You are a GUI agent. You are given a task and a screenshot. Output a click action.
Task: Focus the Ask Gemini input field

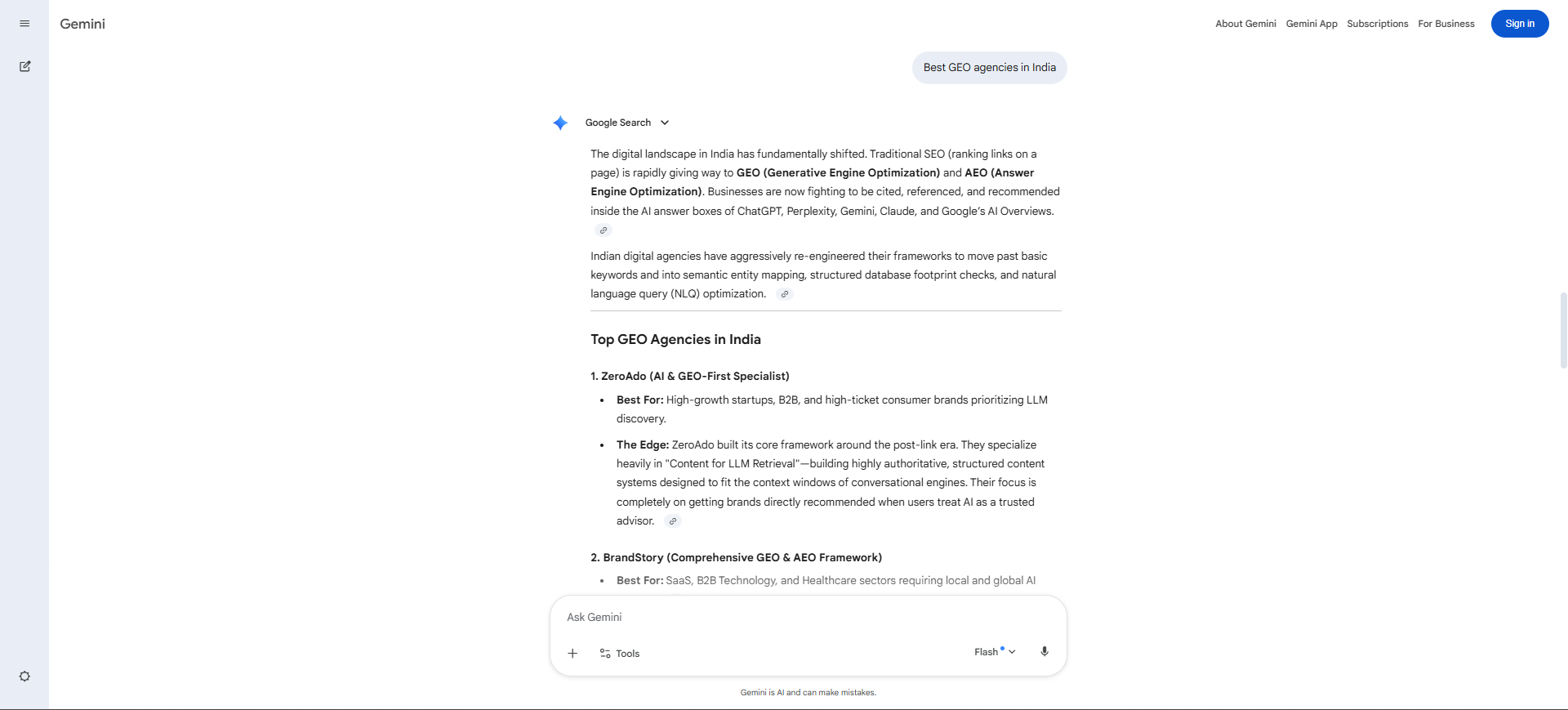point(807,617)
